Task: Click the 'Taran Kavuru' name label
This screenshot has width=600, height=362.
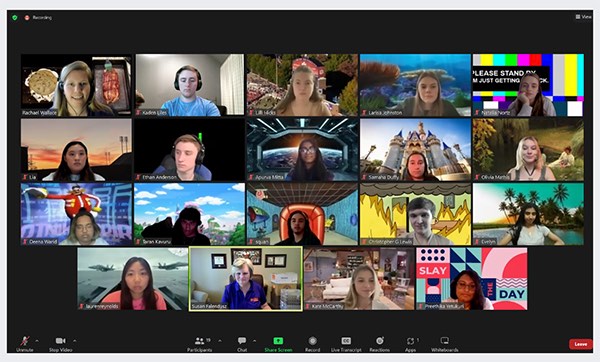Action: (x=158, y=242)
